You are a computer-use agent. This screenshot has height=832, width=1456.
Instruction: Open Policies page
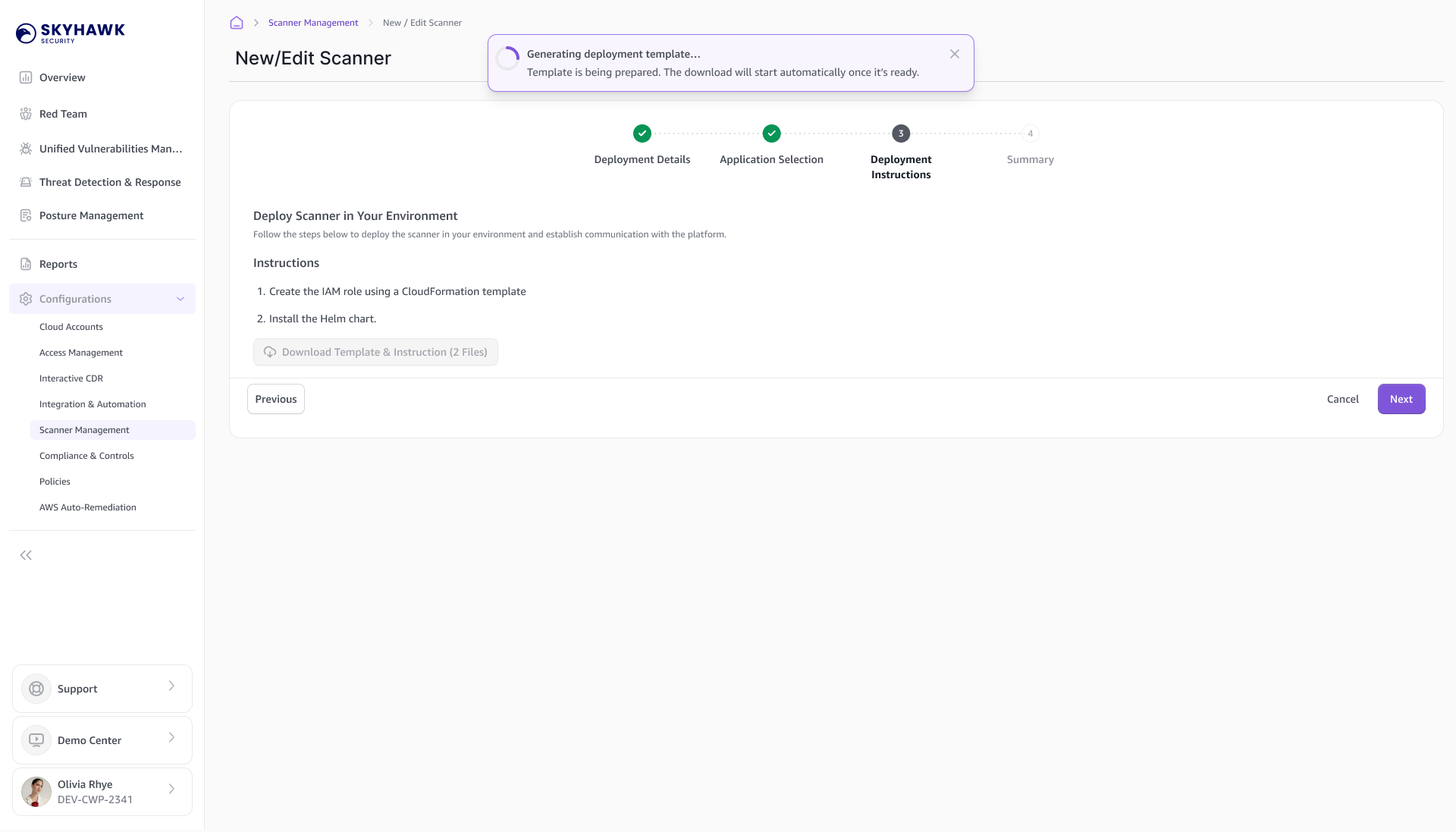(x=55, y=482)
